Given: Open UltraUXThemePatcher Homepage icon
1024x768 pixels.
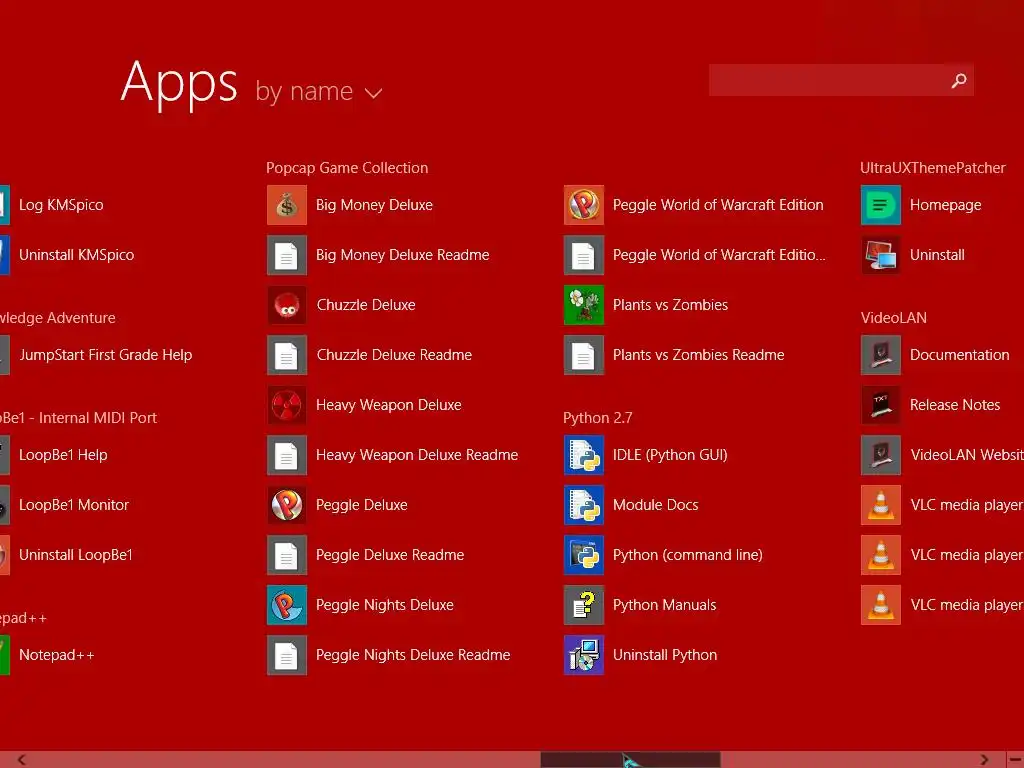Looking at the screenshot, I should pos(881,205).
